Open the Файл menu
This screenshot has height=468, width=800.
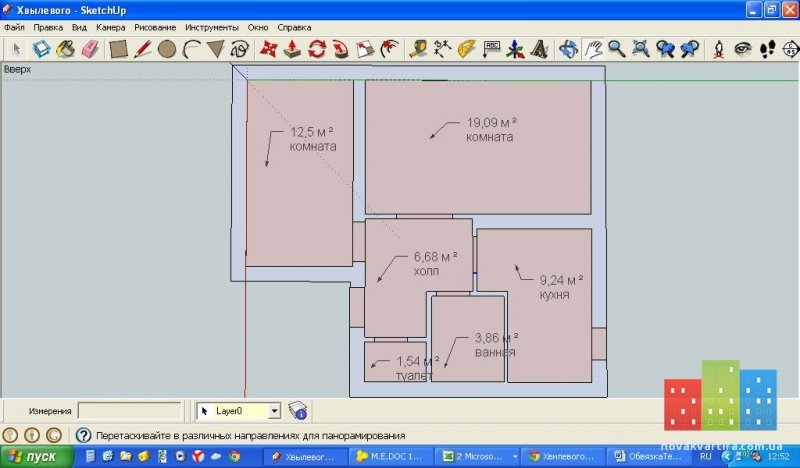point(14,28)
